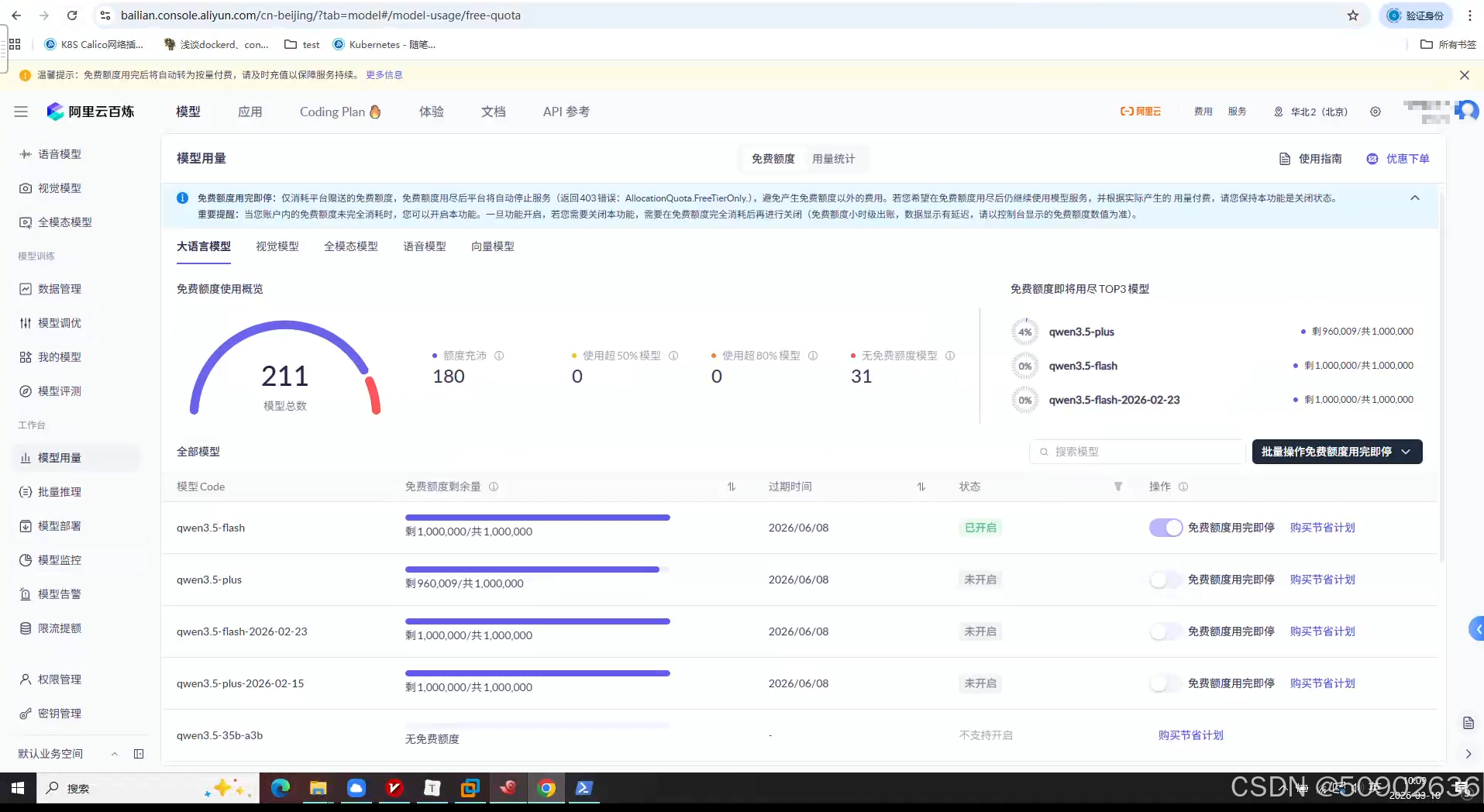Switch to 全模态模型 tab in model usage
1484x812 pixels.
coord(351,246)
